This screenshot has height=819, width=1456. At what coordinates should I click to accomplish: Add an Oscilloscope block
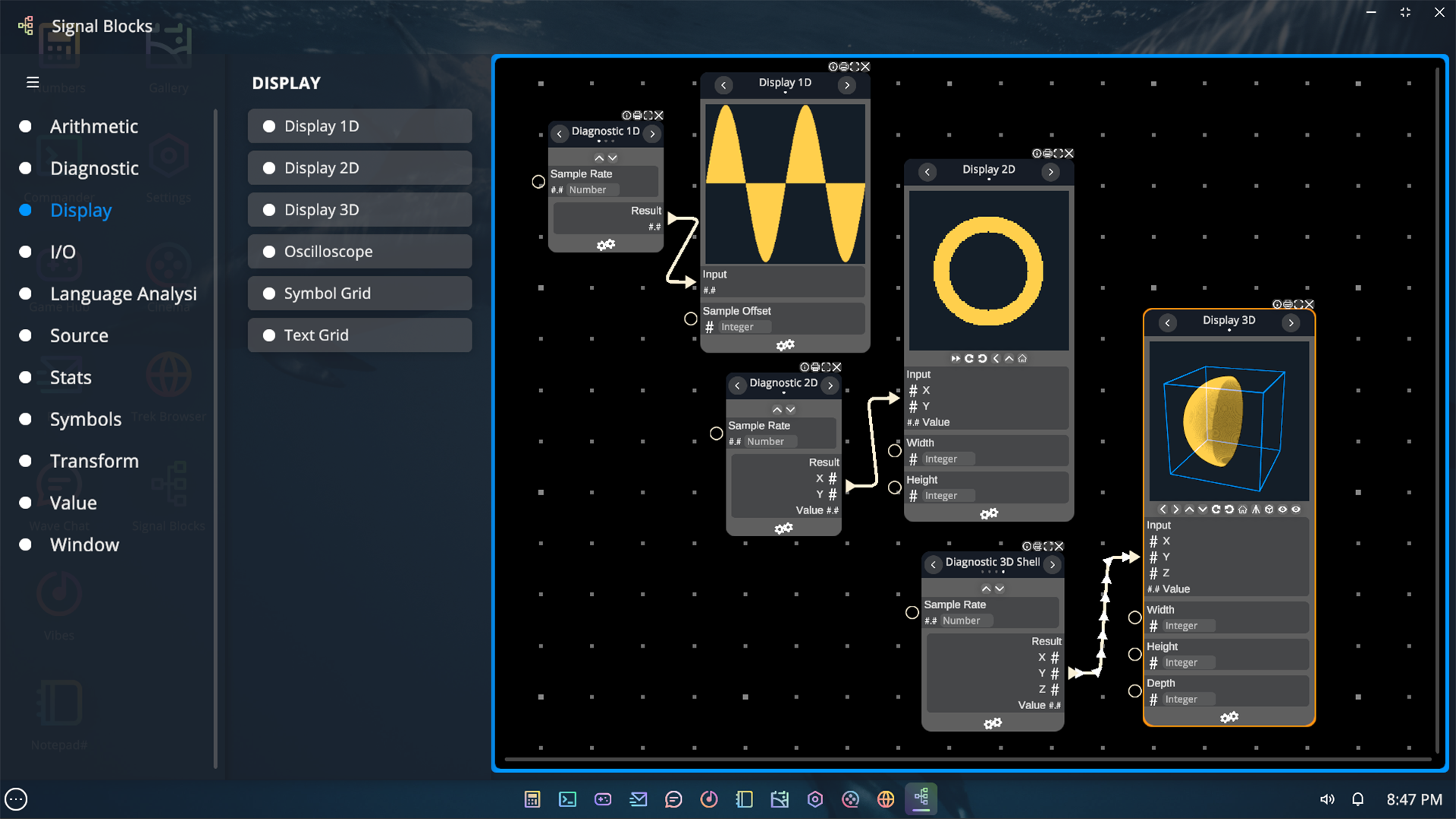pyautogui.click(x=359, y=252)
